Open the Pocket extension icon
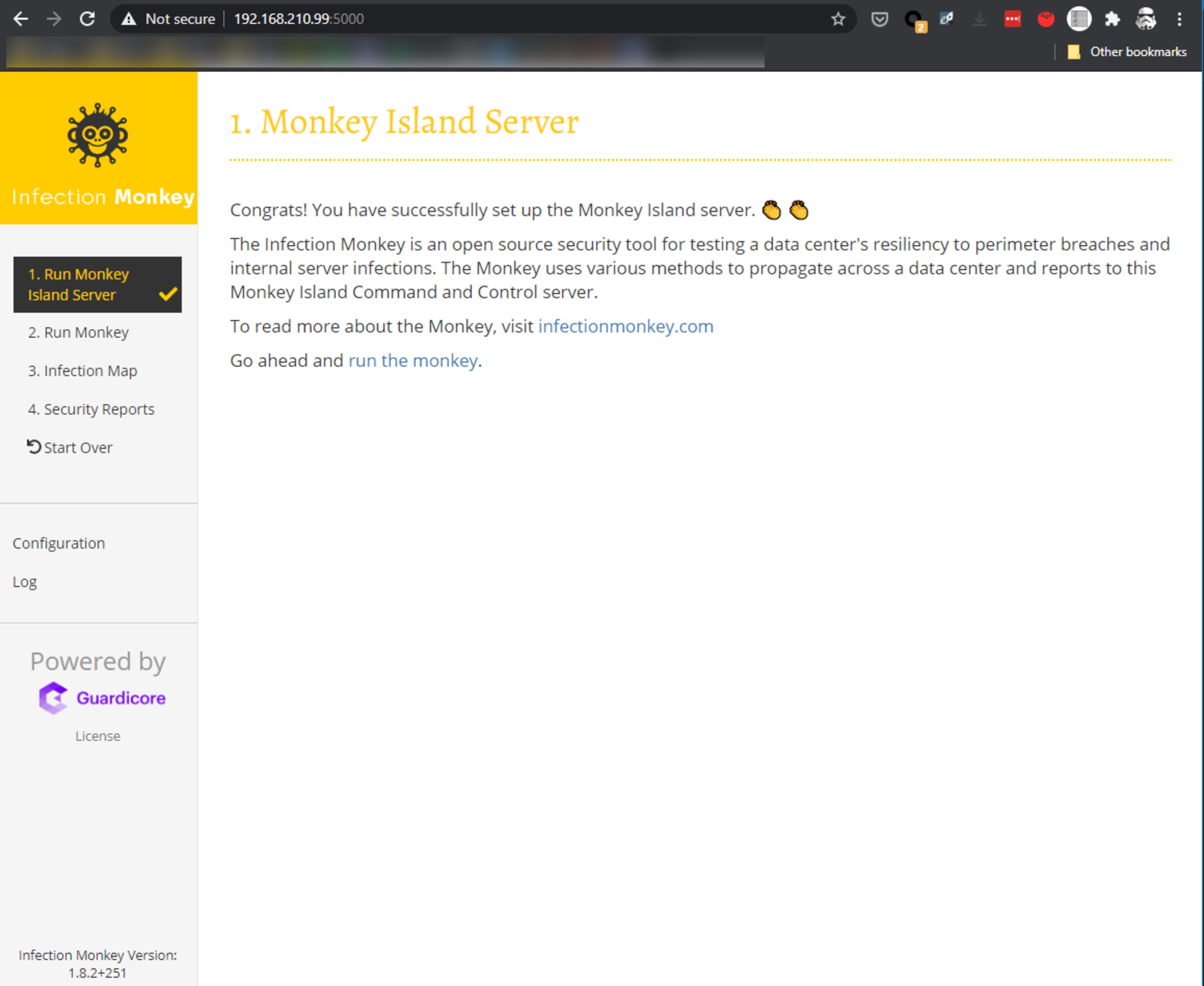The width and height of the screenshot is (1204, 986). pyautogui.click(x=879, y=19)
